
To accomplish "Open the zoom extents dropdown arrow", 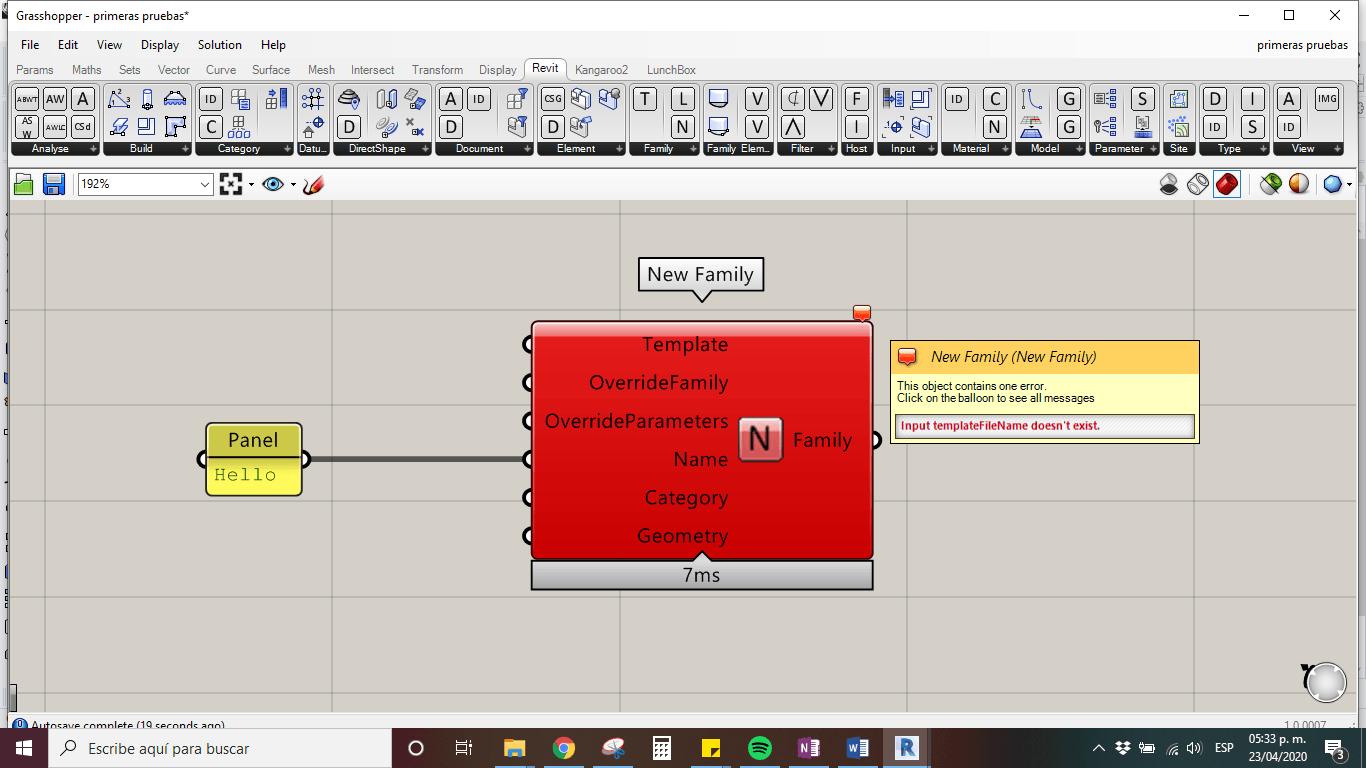I will 251,184.
